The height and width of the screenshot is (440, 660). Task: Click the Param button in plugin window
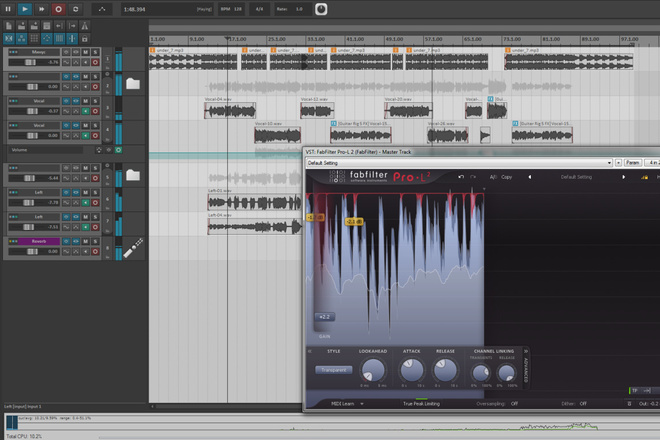(633, 163)
